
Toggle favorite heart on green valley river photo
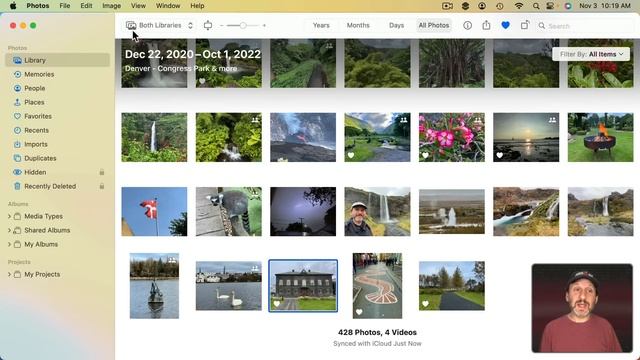click(351, 155)
